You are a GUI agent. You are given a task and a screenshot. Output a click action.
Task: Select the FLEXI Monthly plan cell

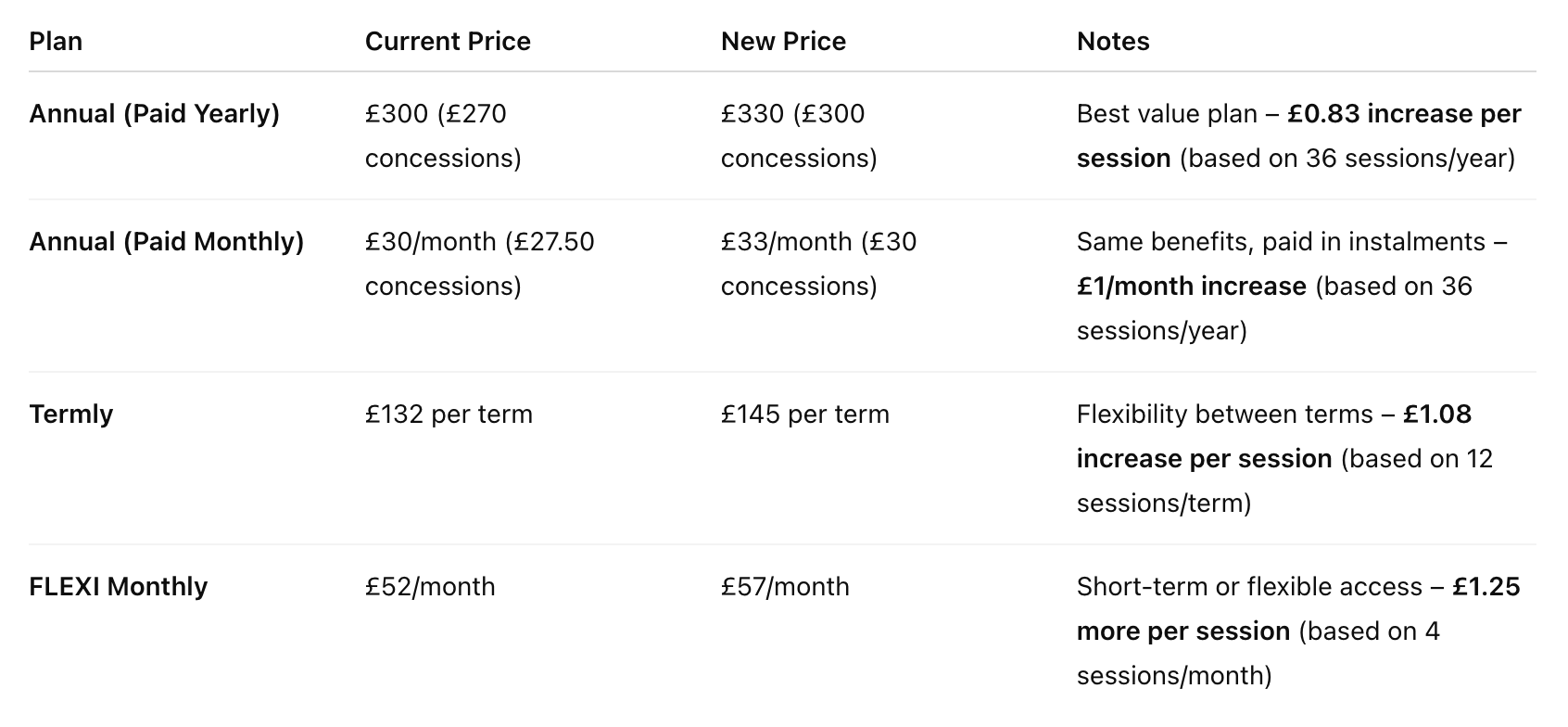[x=119, y=587]
